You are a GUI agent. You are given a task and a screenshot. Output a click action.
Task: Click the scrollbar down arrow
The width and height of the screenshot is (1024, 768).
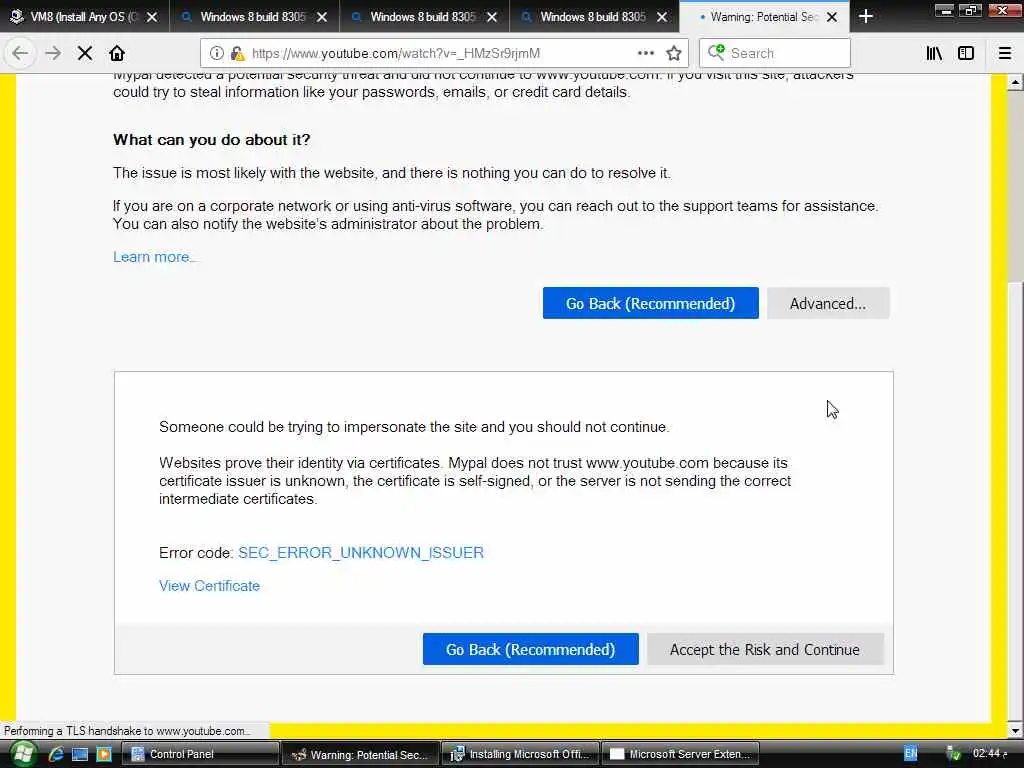point(1015,730)
